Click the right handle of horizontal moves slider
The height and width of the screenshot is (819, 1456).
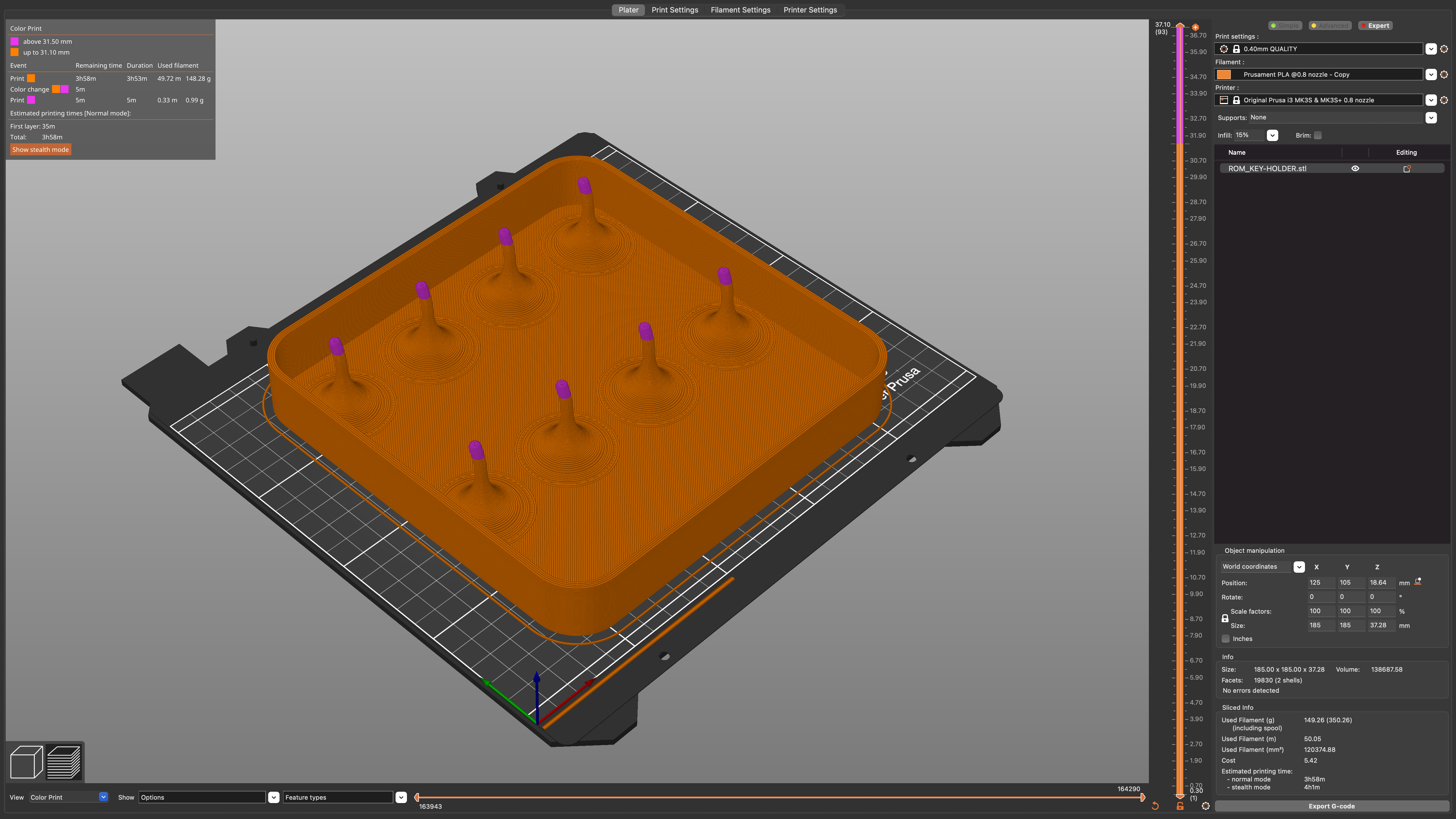coord(1142,797)
